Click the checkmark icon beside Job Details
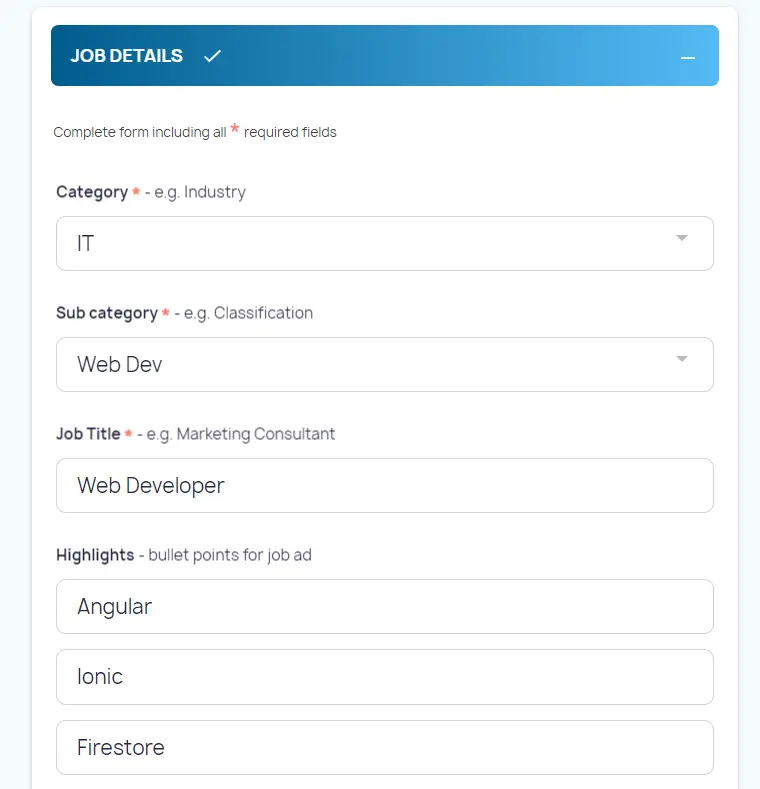 point(212,56)
